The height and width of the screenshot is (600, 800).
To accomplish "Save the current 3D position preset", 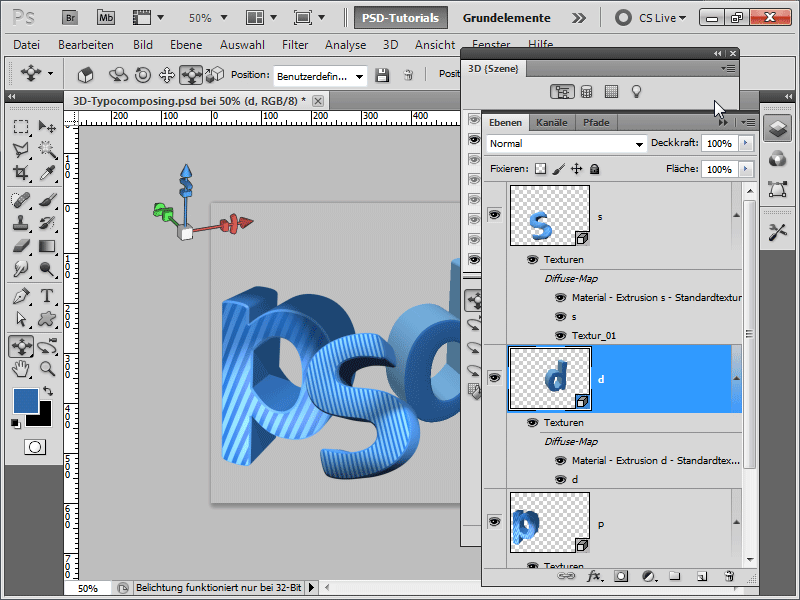I will click(x=382, y=76).
